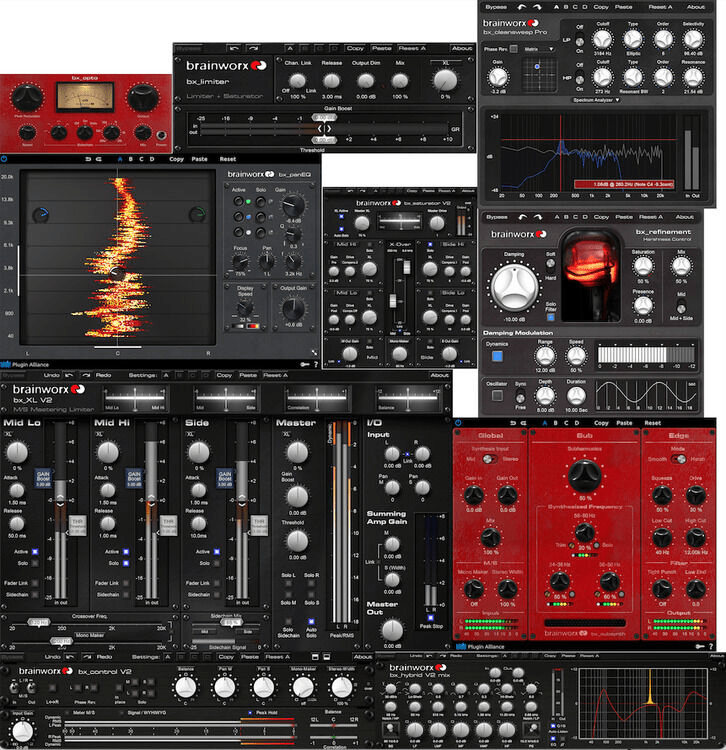Viewport: 726px width, 750px height.
Task: Open the Spectrum Analyzer dropdown in bx_cleansweep
Action: point(596,100)
